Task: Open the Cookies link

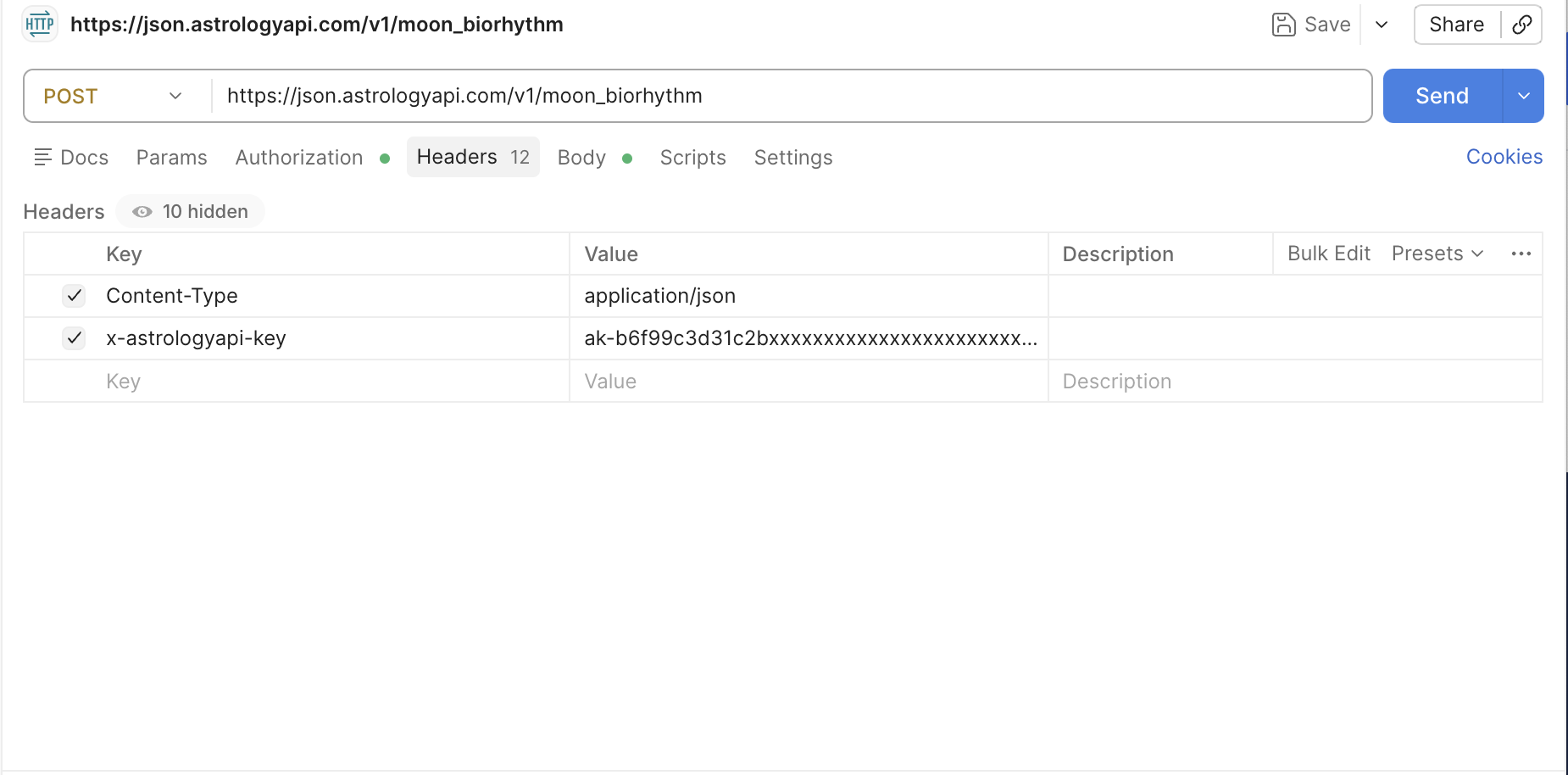Action: (x=1504, y=157)
